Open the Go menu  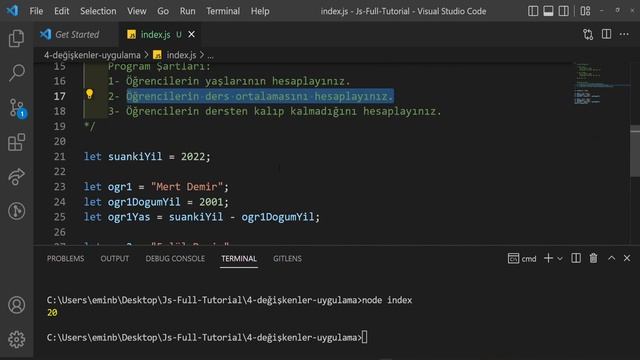163,11
